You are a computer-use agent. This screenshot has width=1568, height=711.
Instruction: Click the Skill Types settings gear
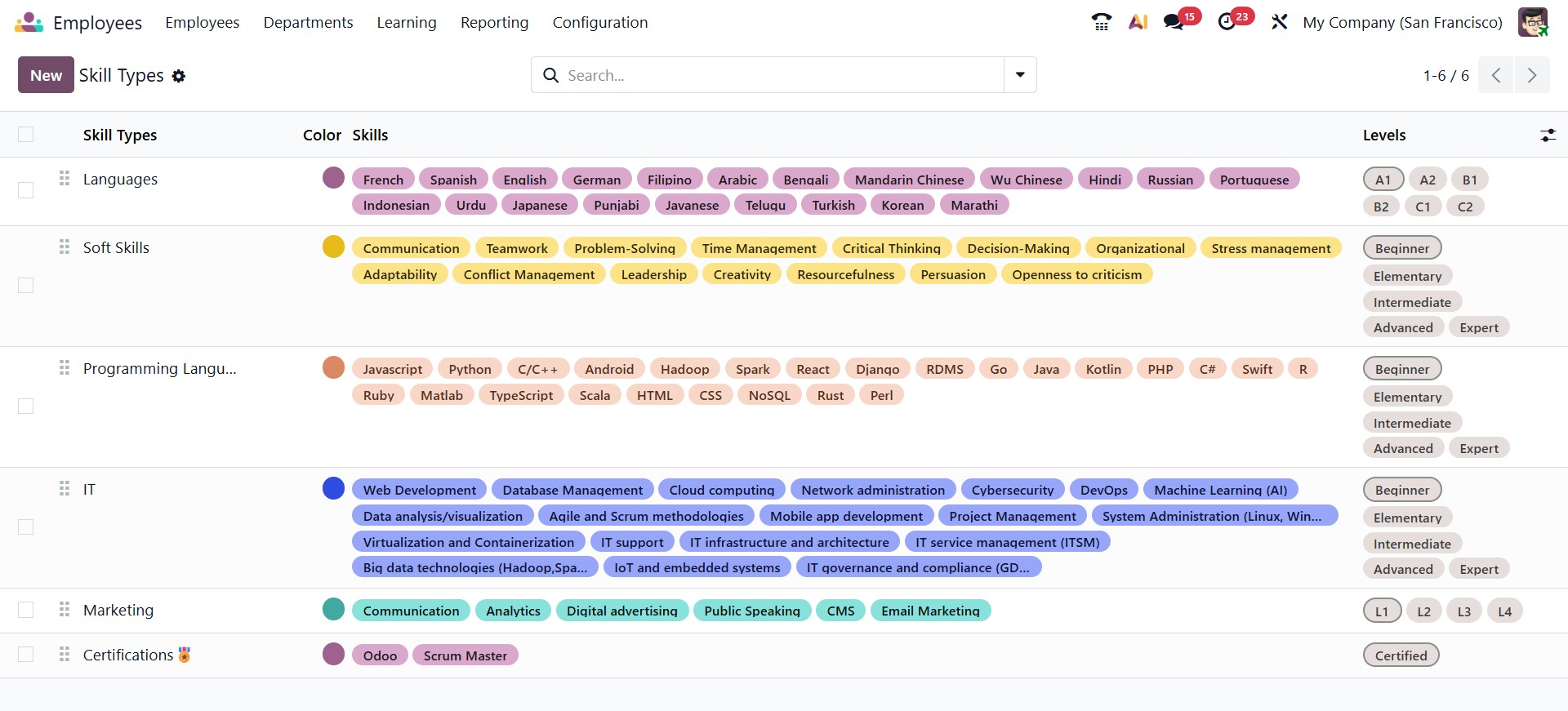(179, 76)
